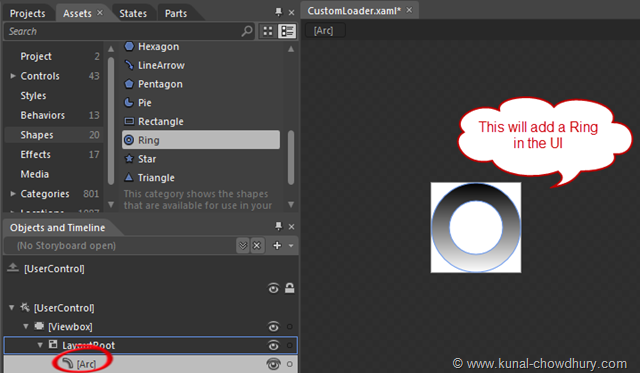This screenshot has height=373, width=640.
Task: Select the Media category
Action: point(54,174)
